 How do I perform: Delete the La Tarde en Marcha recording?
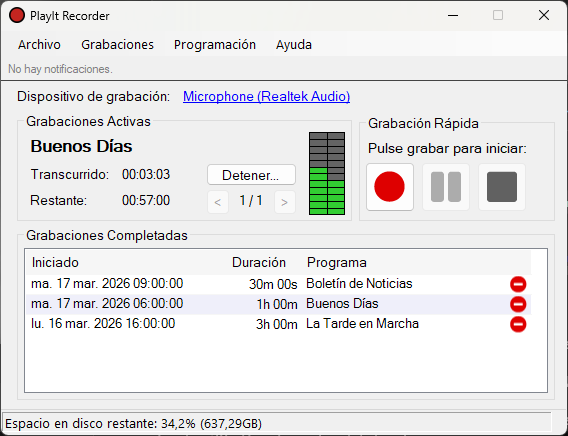(x=518, y=324)
